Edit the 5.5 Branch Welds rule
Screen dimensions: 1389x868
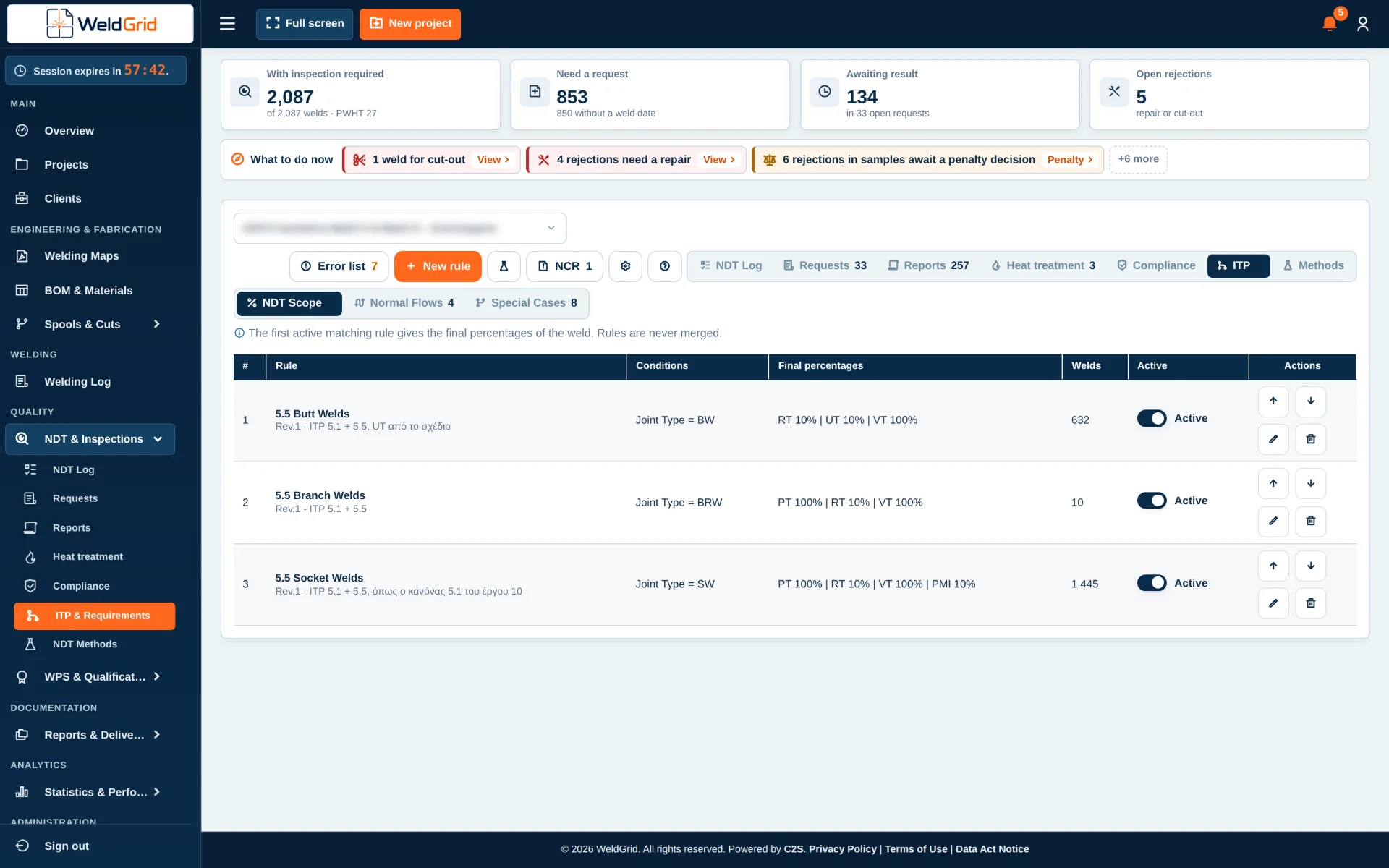pos(1273,521)
